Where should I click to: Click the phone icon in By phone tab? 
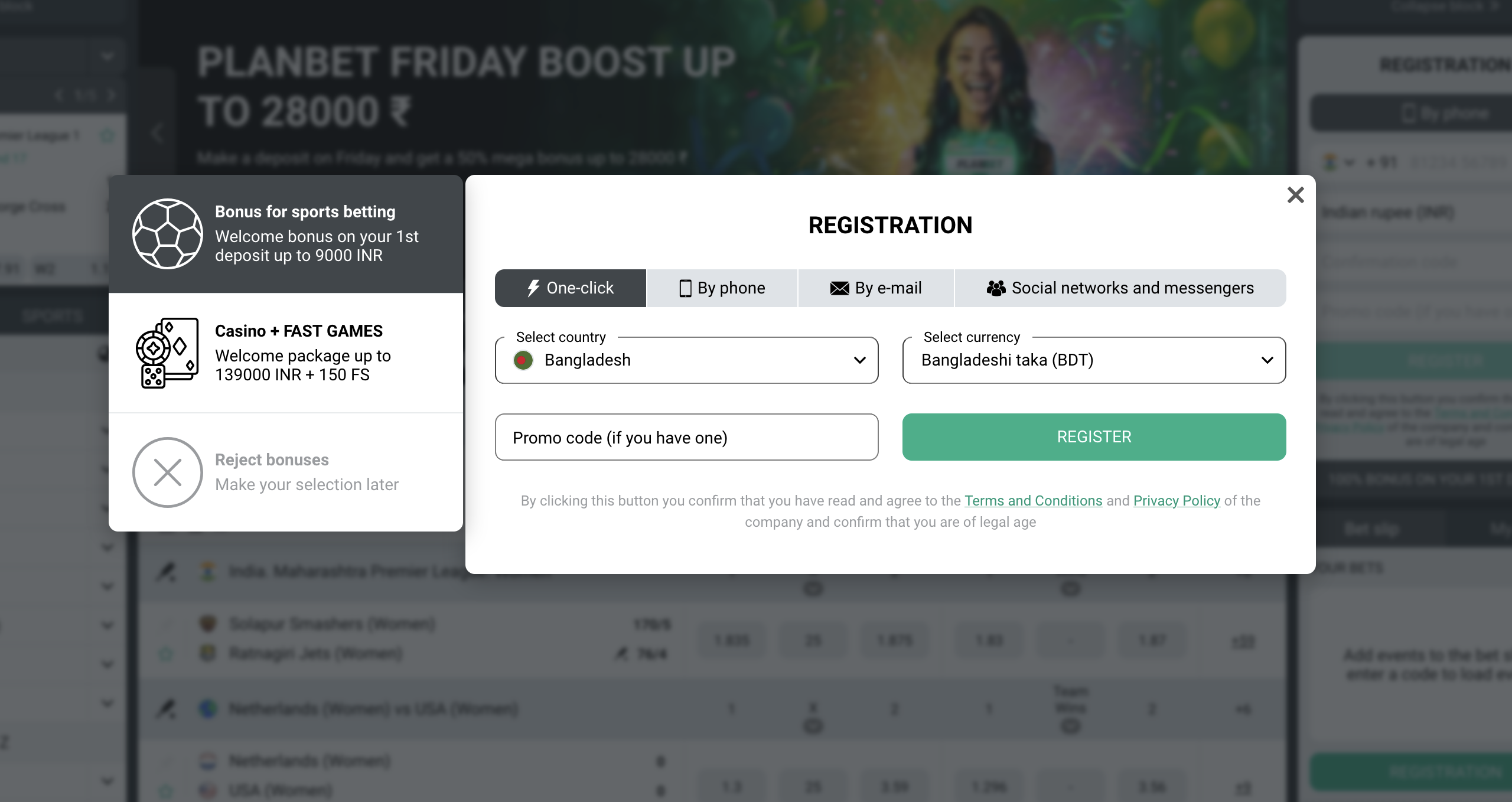(x=685, y=288)
